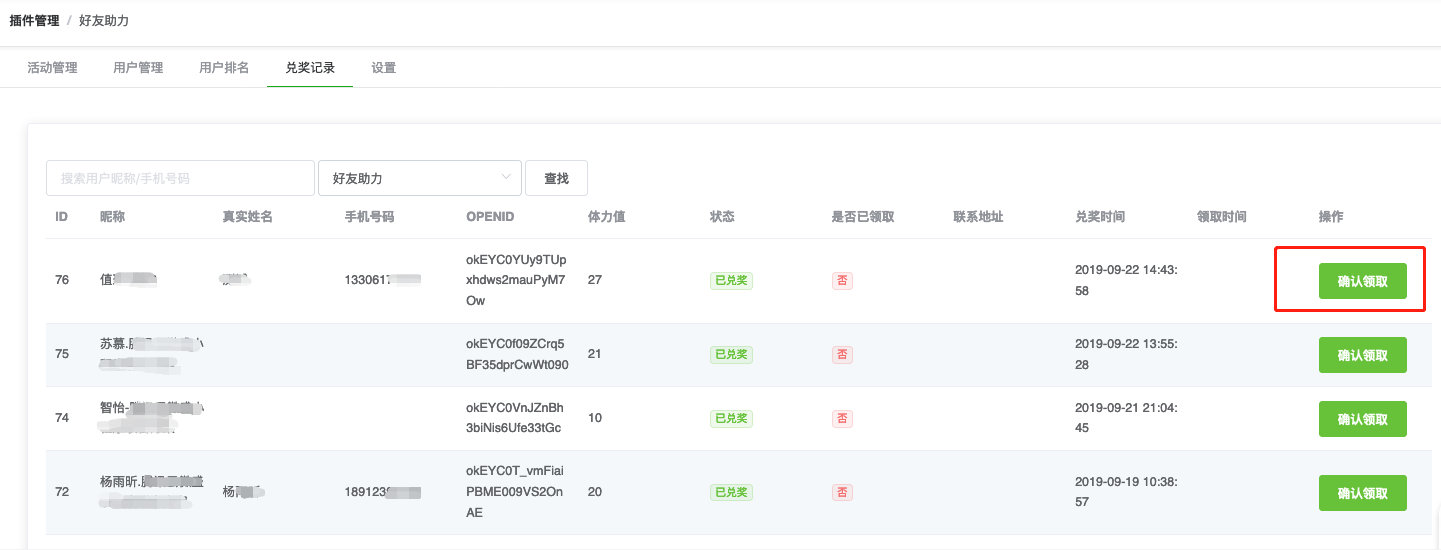Switch to the 用户管理 tab
The image size is (1441, 550).
[x=138, y=68]
